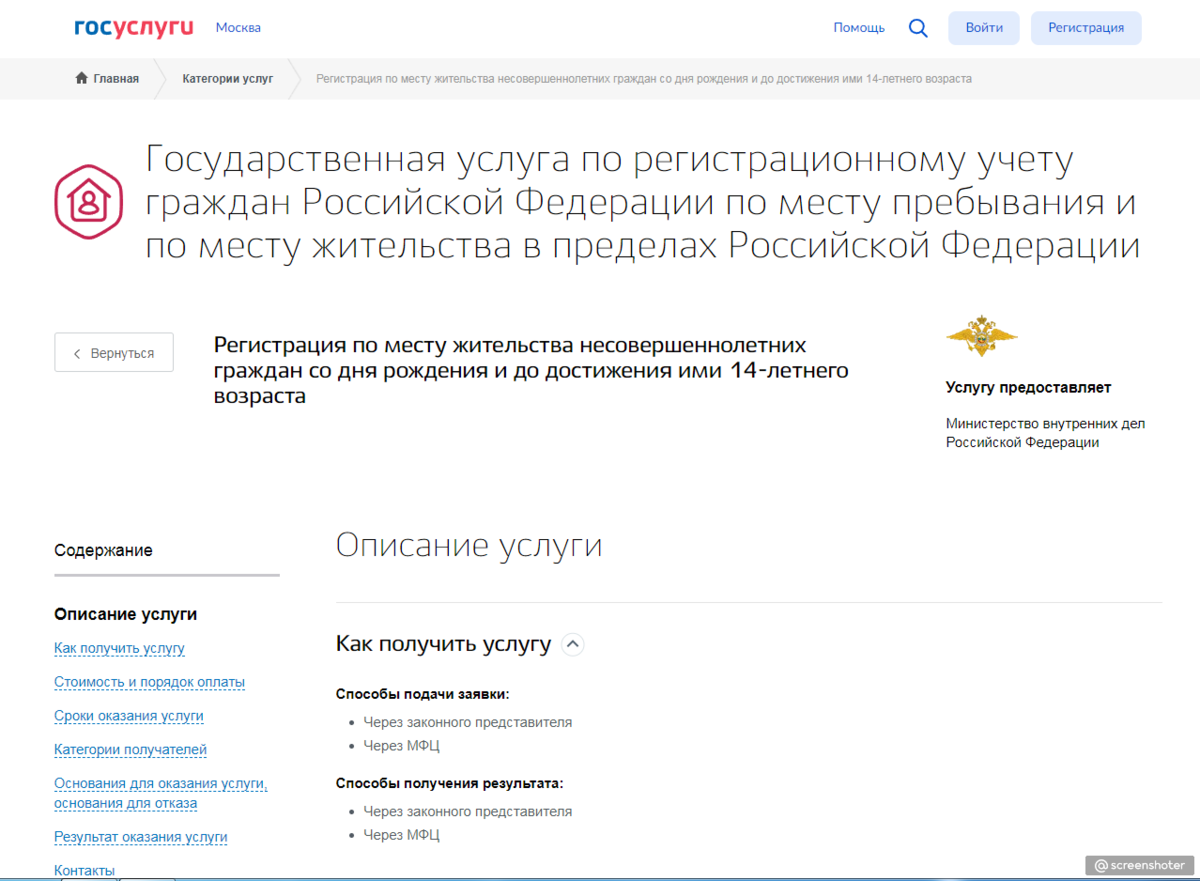Click the home icon in the breadcrumb trail

coord(80,78)
